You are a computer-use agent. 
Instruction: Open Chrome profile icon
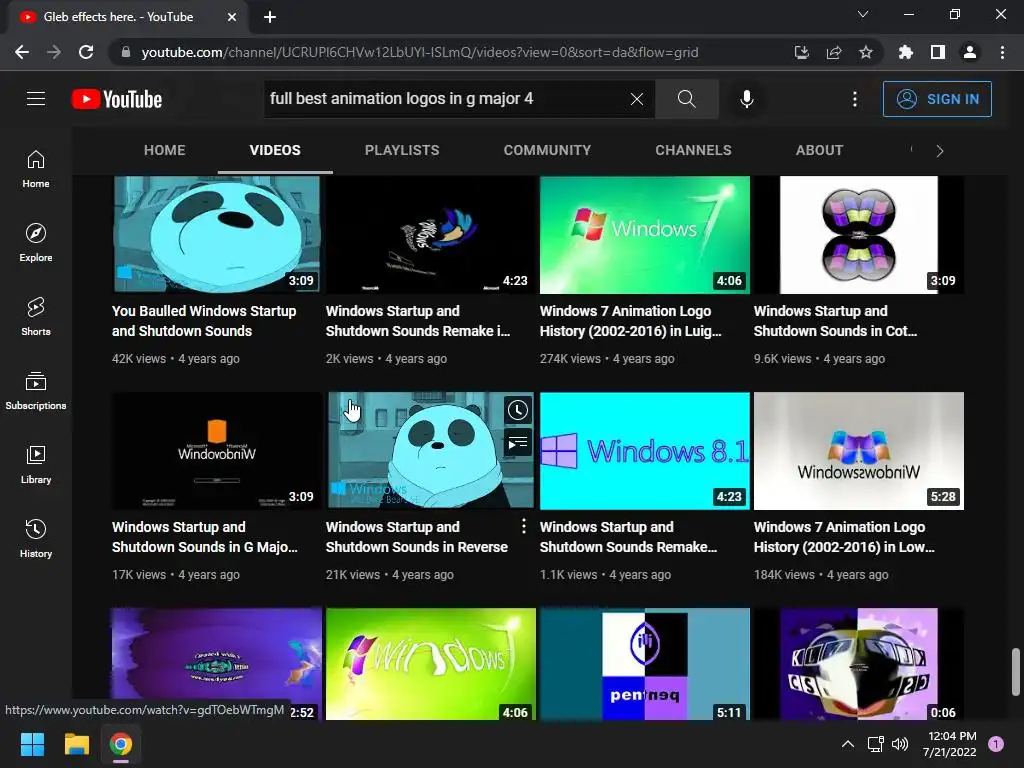click(970, 52)
